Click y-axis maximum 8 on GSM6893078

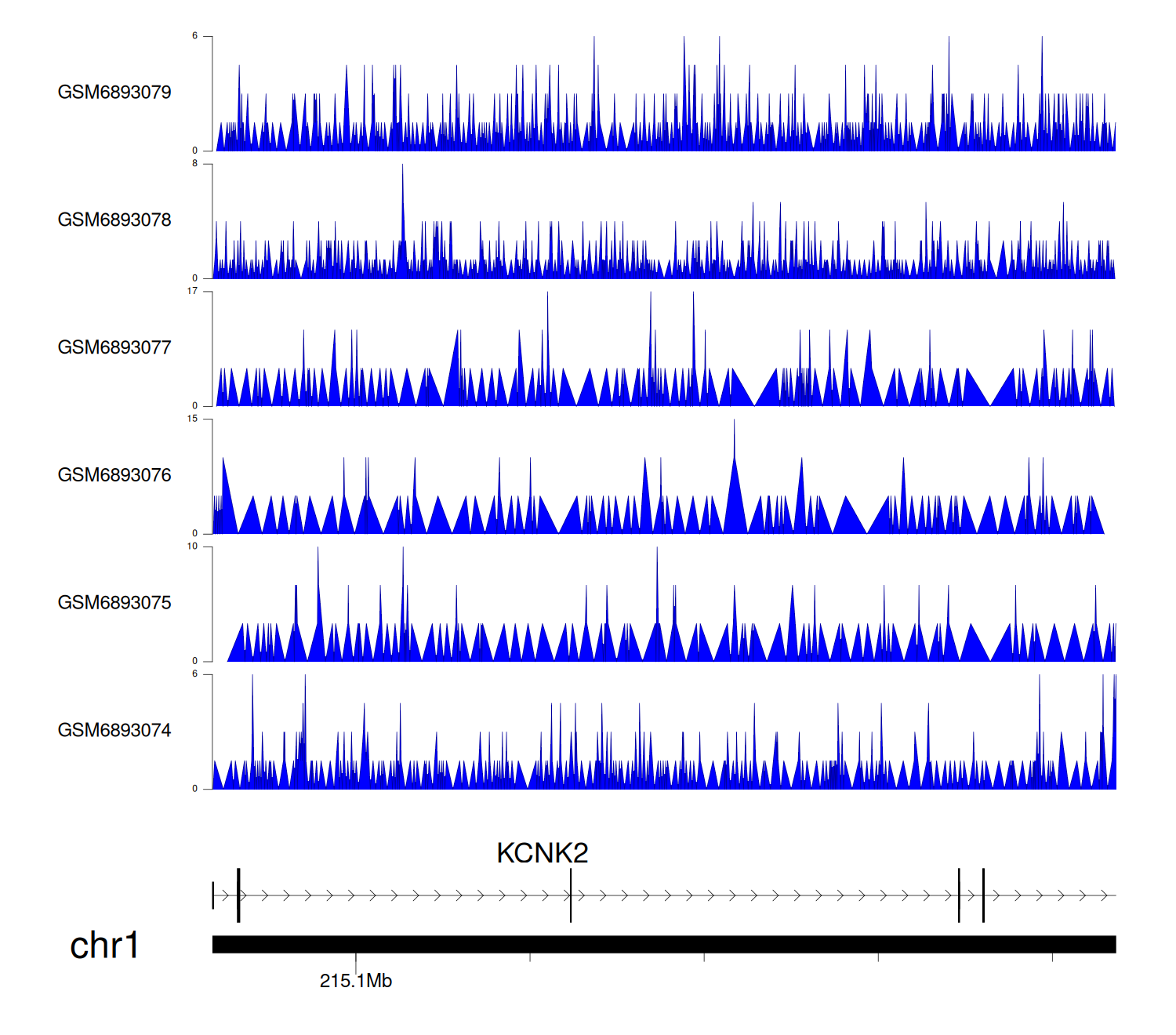pyautogui.click(x=194, y=164)
